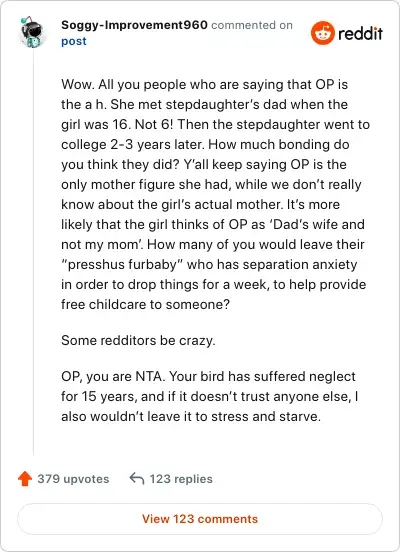Viewport: 400px width, 552px height.
Task: Click the "OP, you are NTA" paragraph
Action: (210, 396)
